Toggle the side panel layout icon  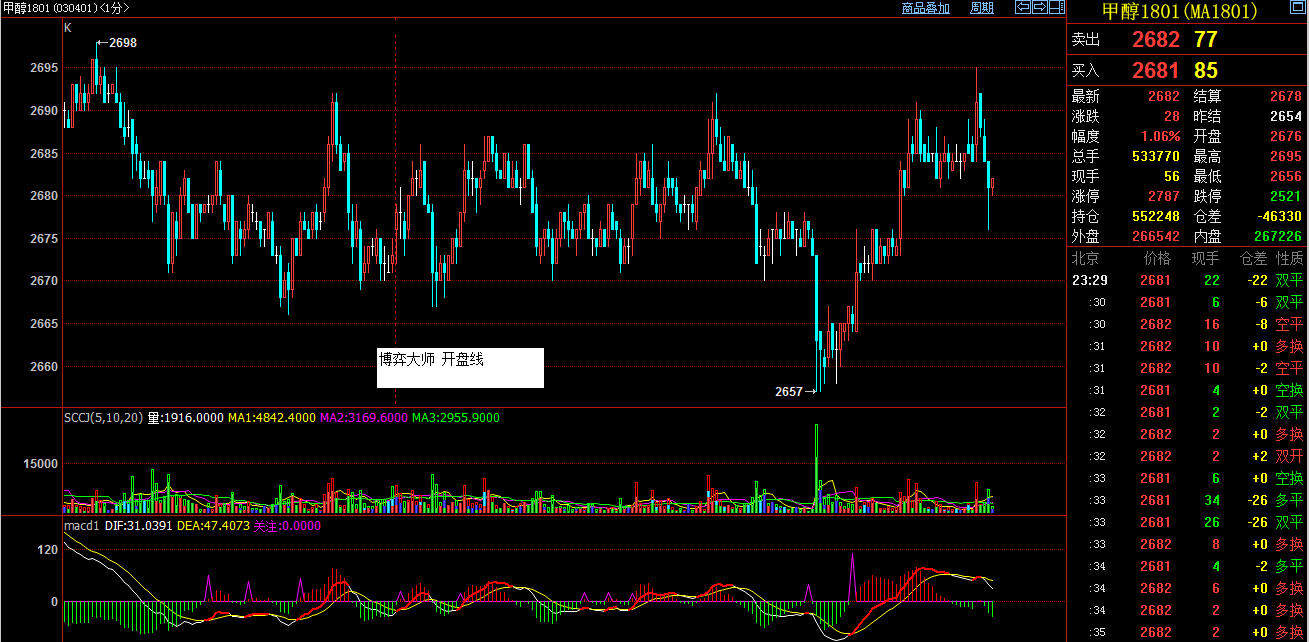pos(1055,8)
